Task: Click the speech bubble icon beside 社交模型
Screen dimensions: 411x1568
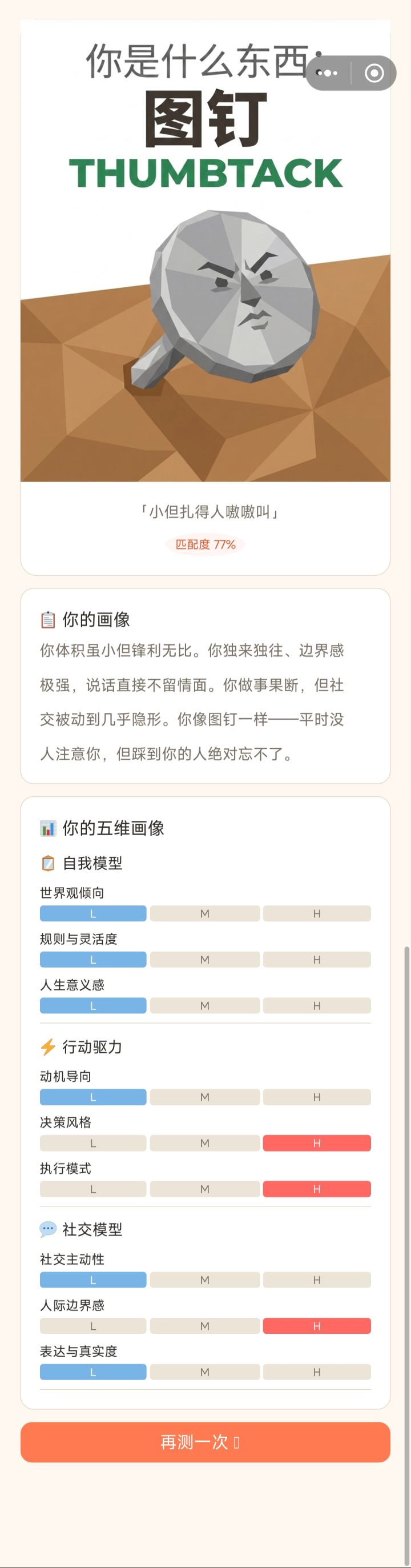Action: coord(48,1230)
